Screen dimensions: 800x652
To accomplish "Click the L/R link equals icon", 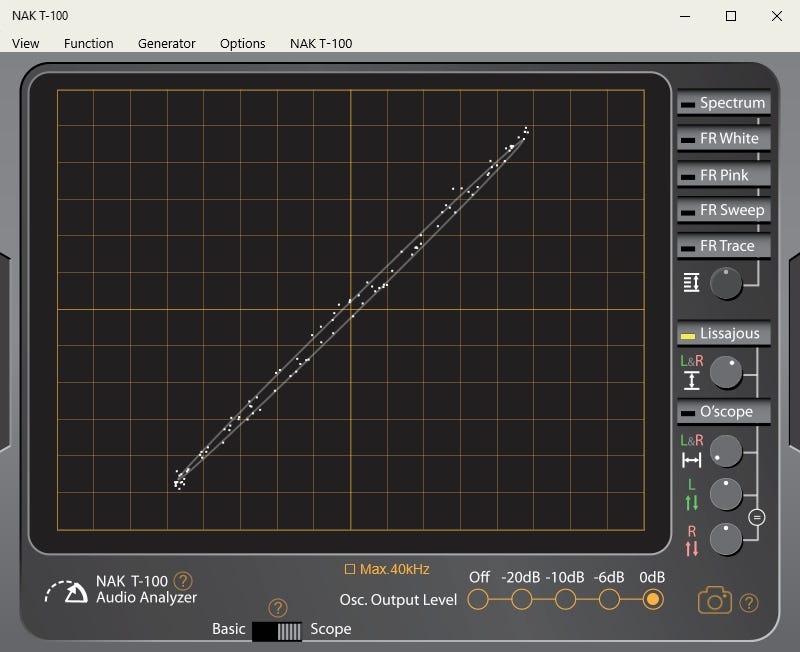I will pos(757,517).
